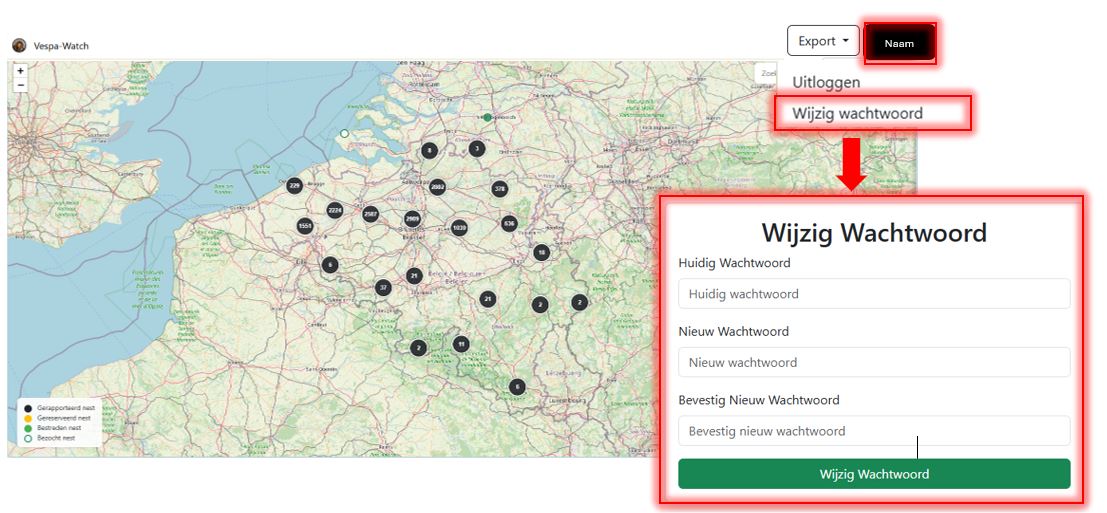Open the nest cluster labeled 1039
Image resolution: width=1107 pixels, height=513 pixels.
(x=459, y=227)
